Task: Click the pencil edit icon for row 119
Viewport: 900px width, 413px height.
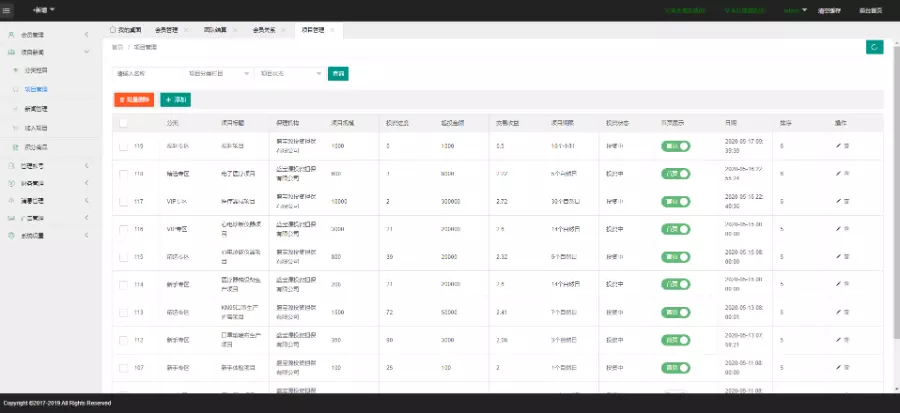Action: coord(839,146)
